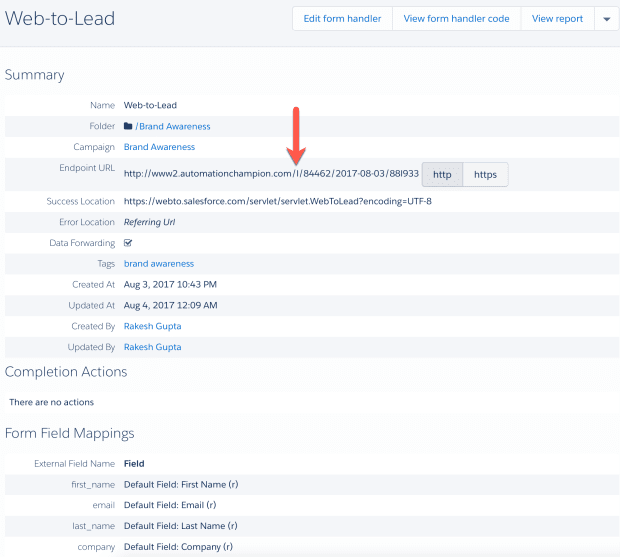The height and width of the screenshot is (557, 620).
Task: Select the http endpoint toggle
Action: [442, 175]
